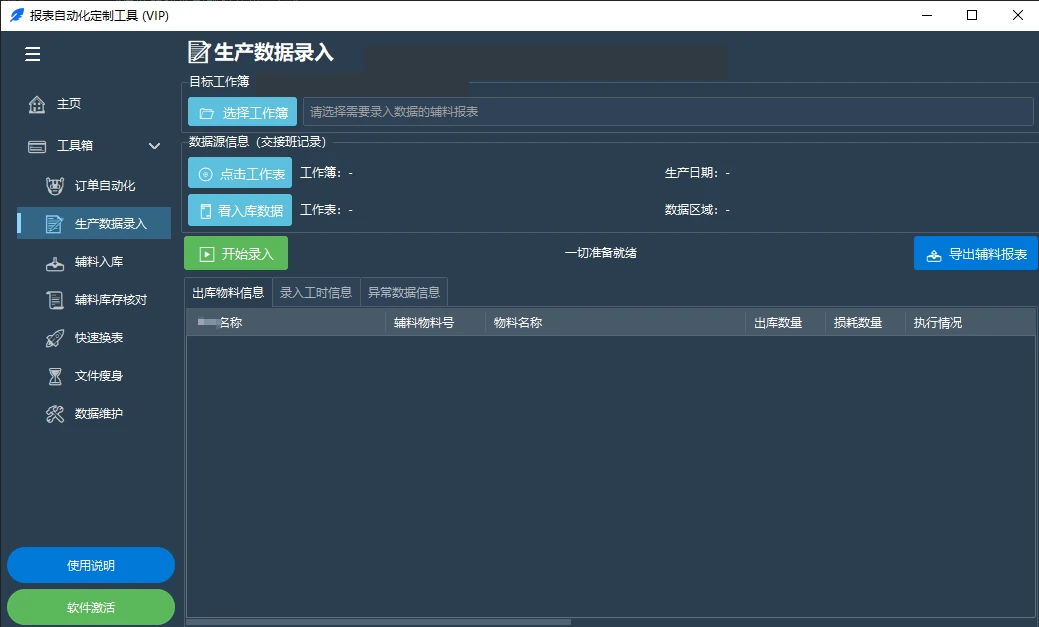Open the 主页 home icon
Screen dimensions: 1039x627
(x=37, y=104)
